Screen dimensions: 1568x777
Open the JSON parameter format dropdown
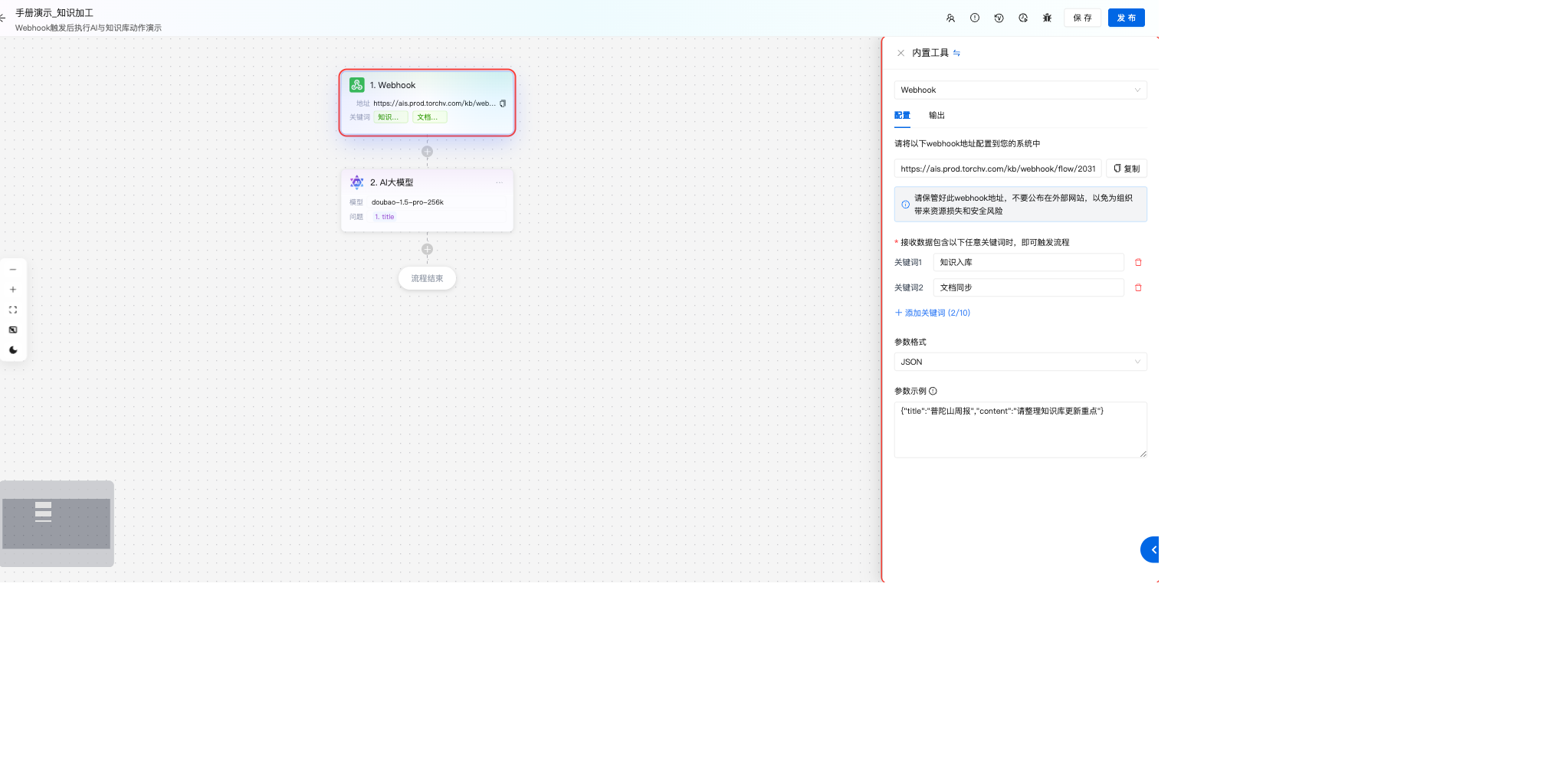1020,362
